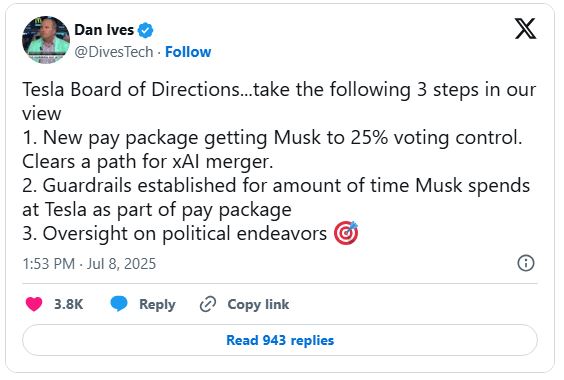Open Dan Ives' profile avatar picture

(46, 40)
